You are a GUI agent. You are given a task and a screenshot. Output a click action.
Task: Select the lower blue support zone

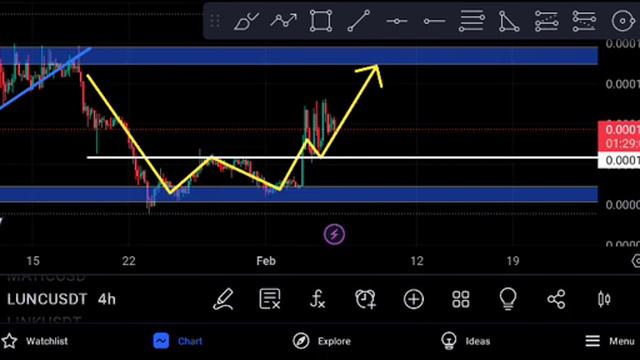(299, 195)
